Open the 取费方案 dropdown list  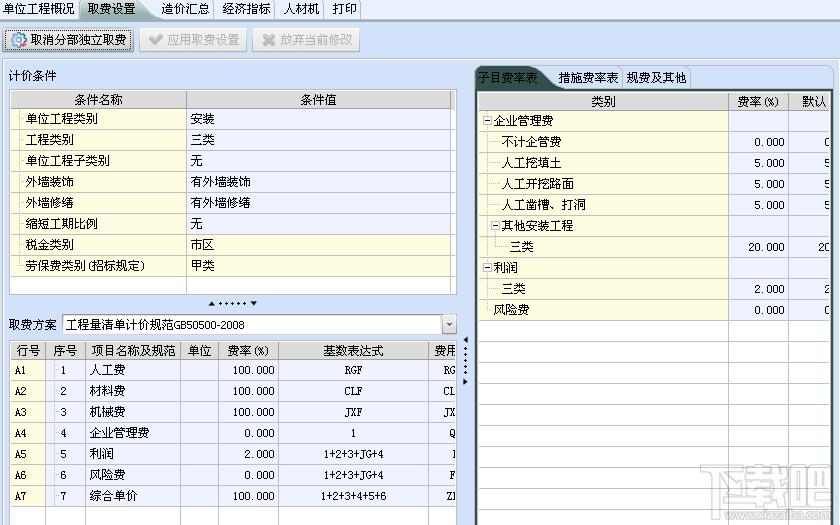click(448, 325)
